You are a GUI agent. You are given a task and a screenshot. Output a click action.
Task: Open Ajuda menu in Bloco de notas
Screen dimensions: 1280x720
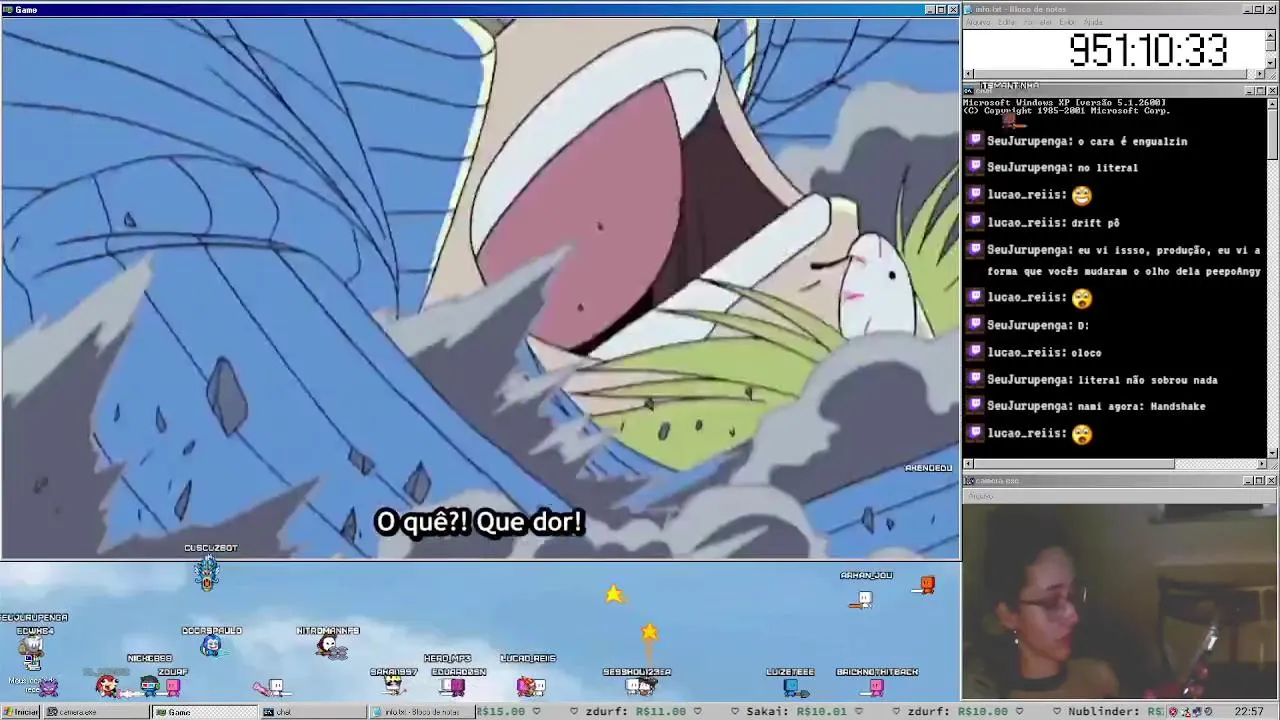[1094, 22]
